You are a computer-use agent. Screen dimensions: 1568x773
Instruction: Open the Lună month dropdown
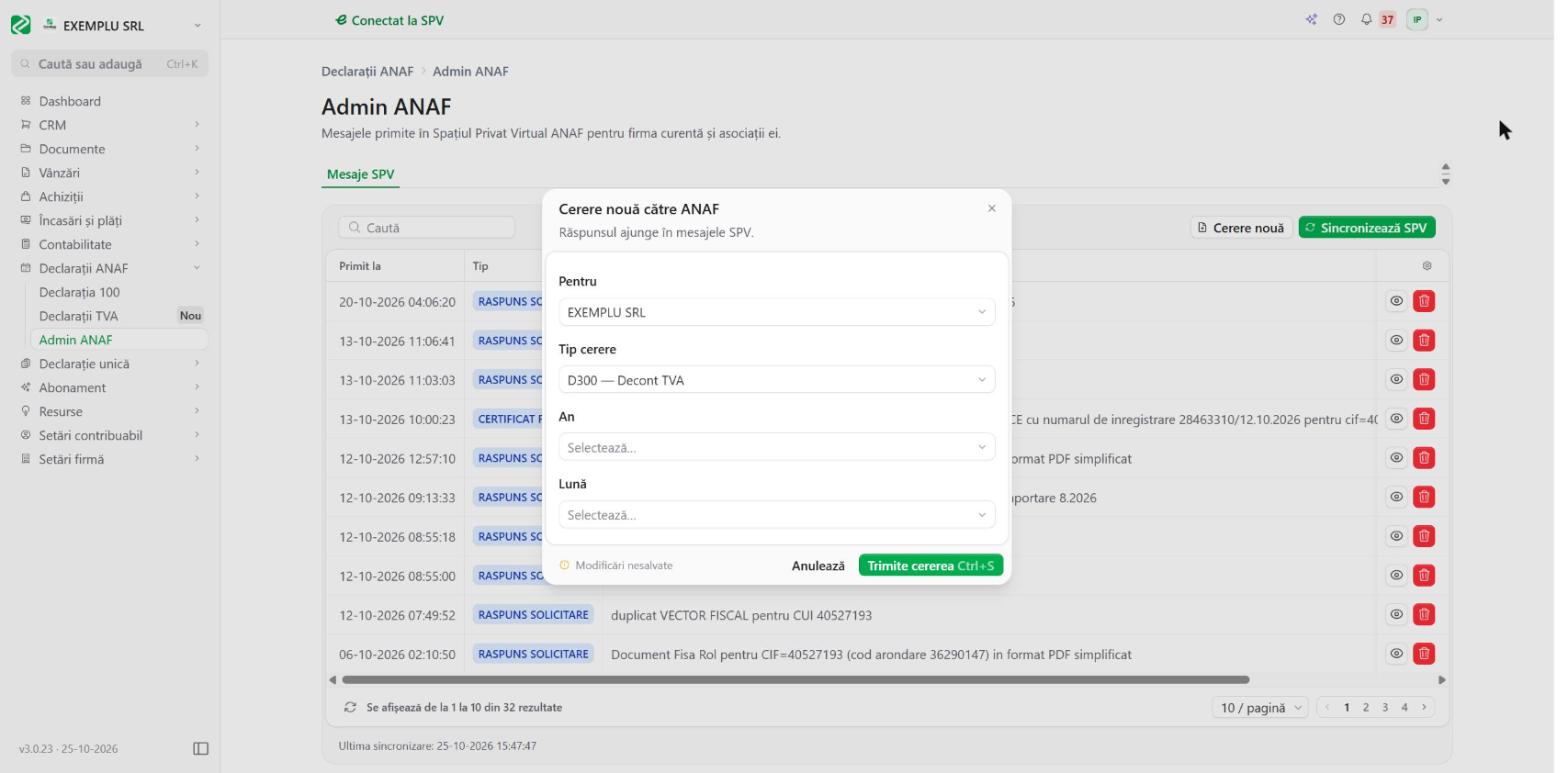(777, 515)
